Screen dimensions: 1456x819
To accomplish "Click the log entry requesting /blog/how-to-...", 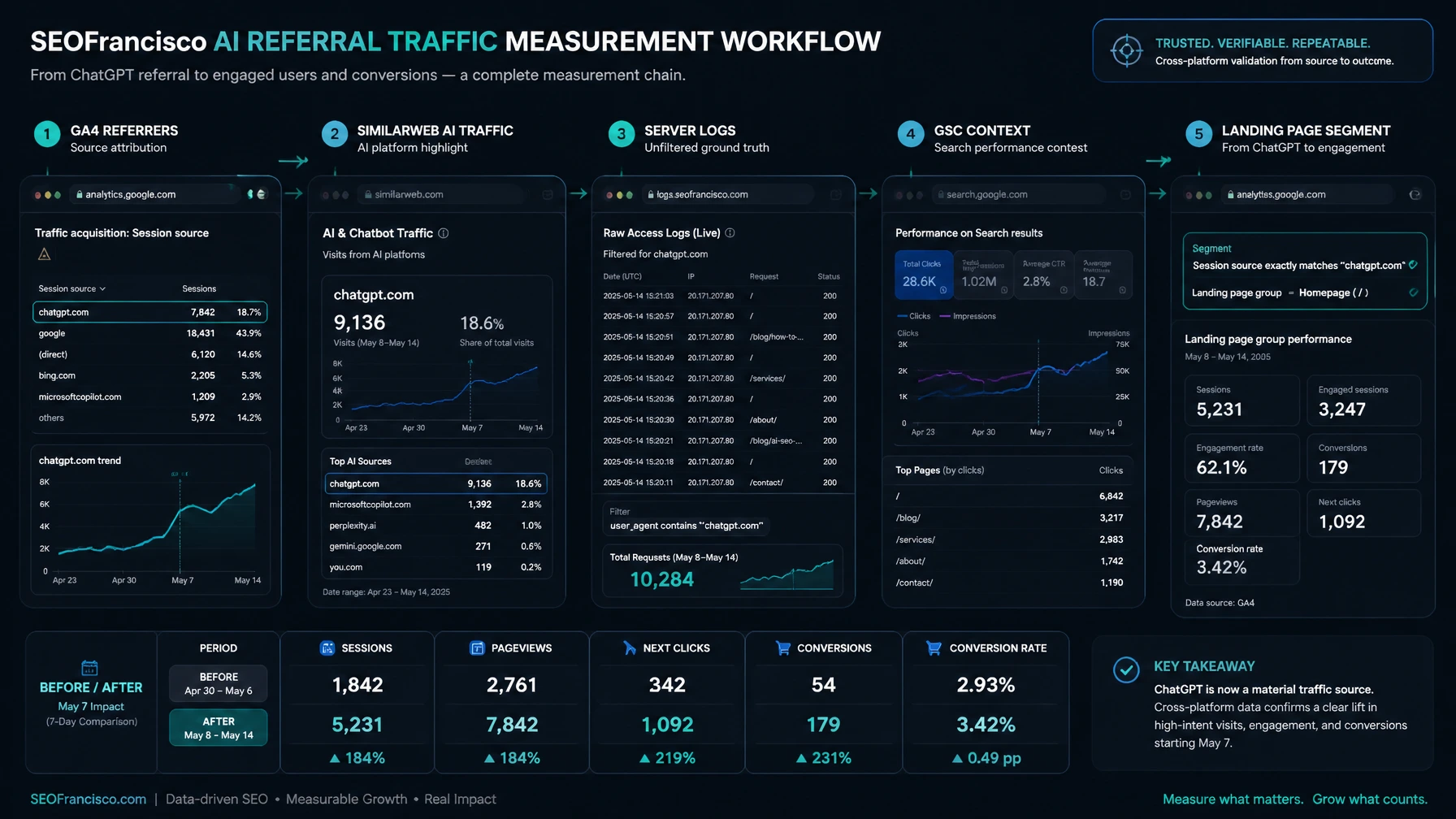I will (x=720, y=336).
